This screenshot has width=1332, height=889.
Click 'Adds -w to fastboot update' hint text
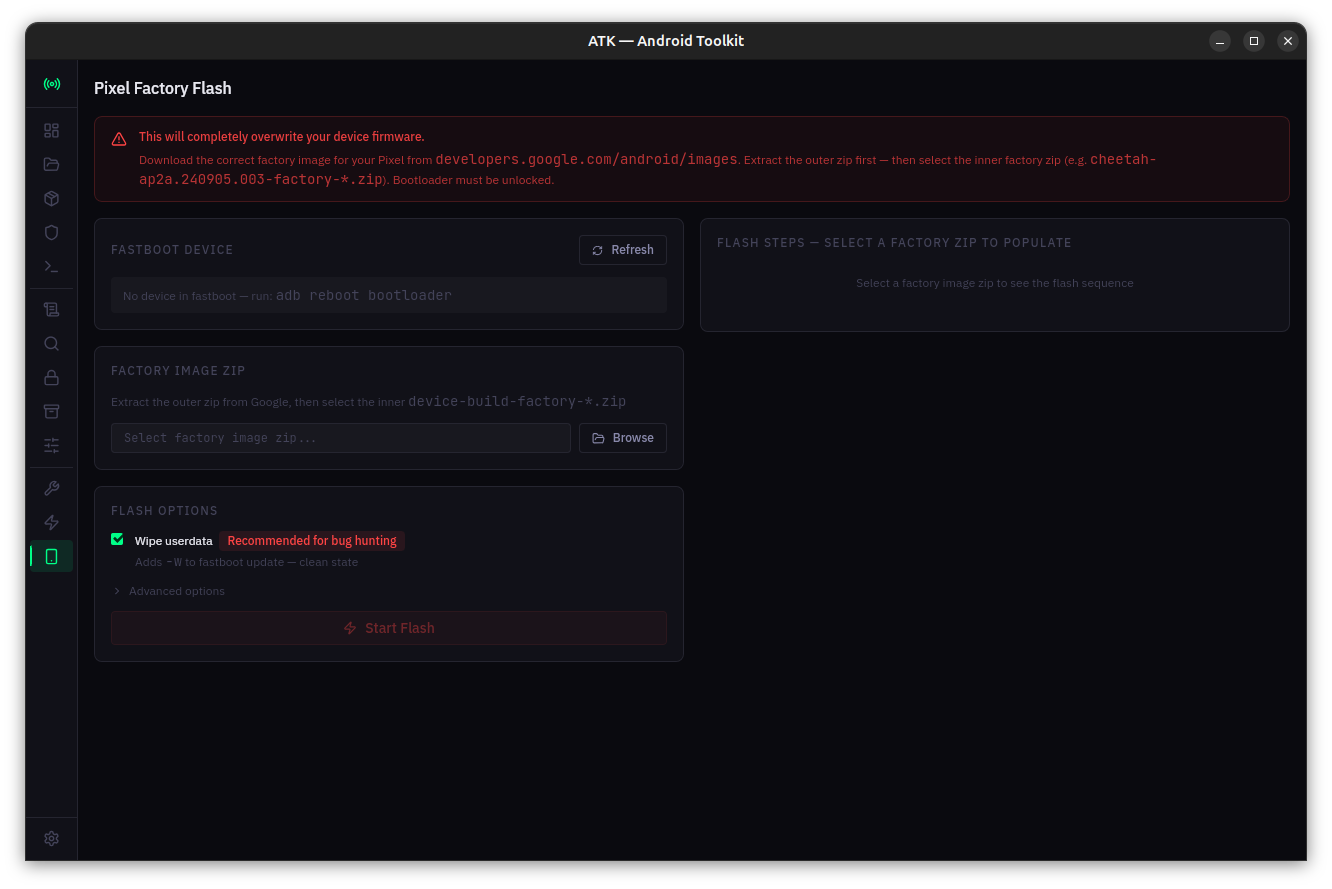click(246, 562)
